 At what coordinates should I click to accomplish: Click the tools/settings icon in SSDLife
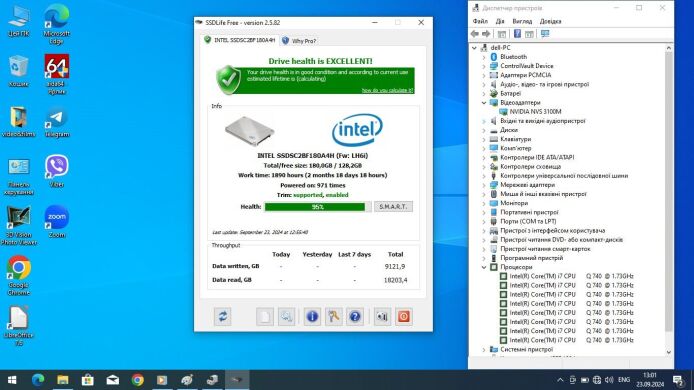point(334,317)
